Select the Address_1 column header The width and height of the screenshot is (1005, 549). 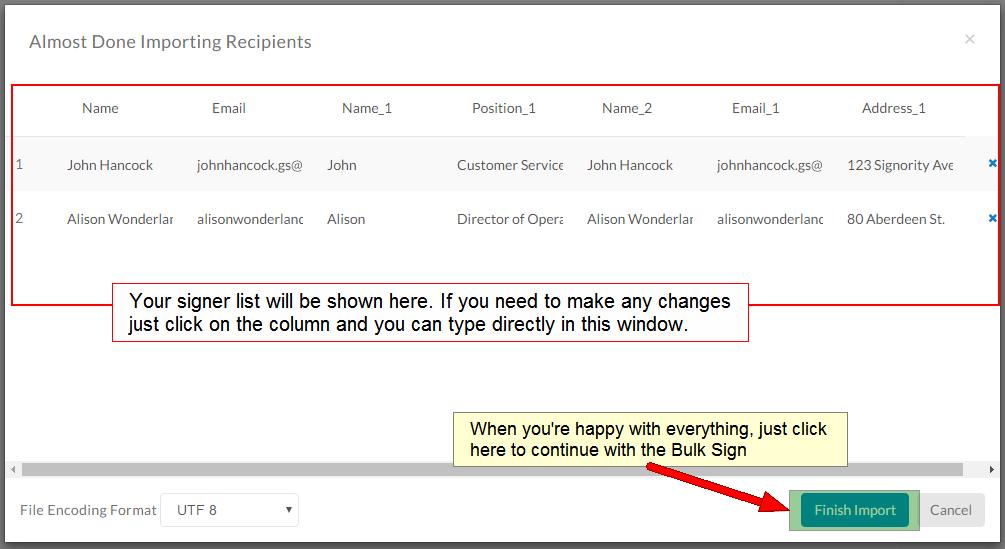(893, 108)
